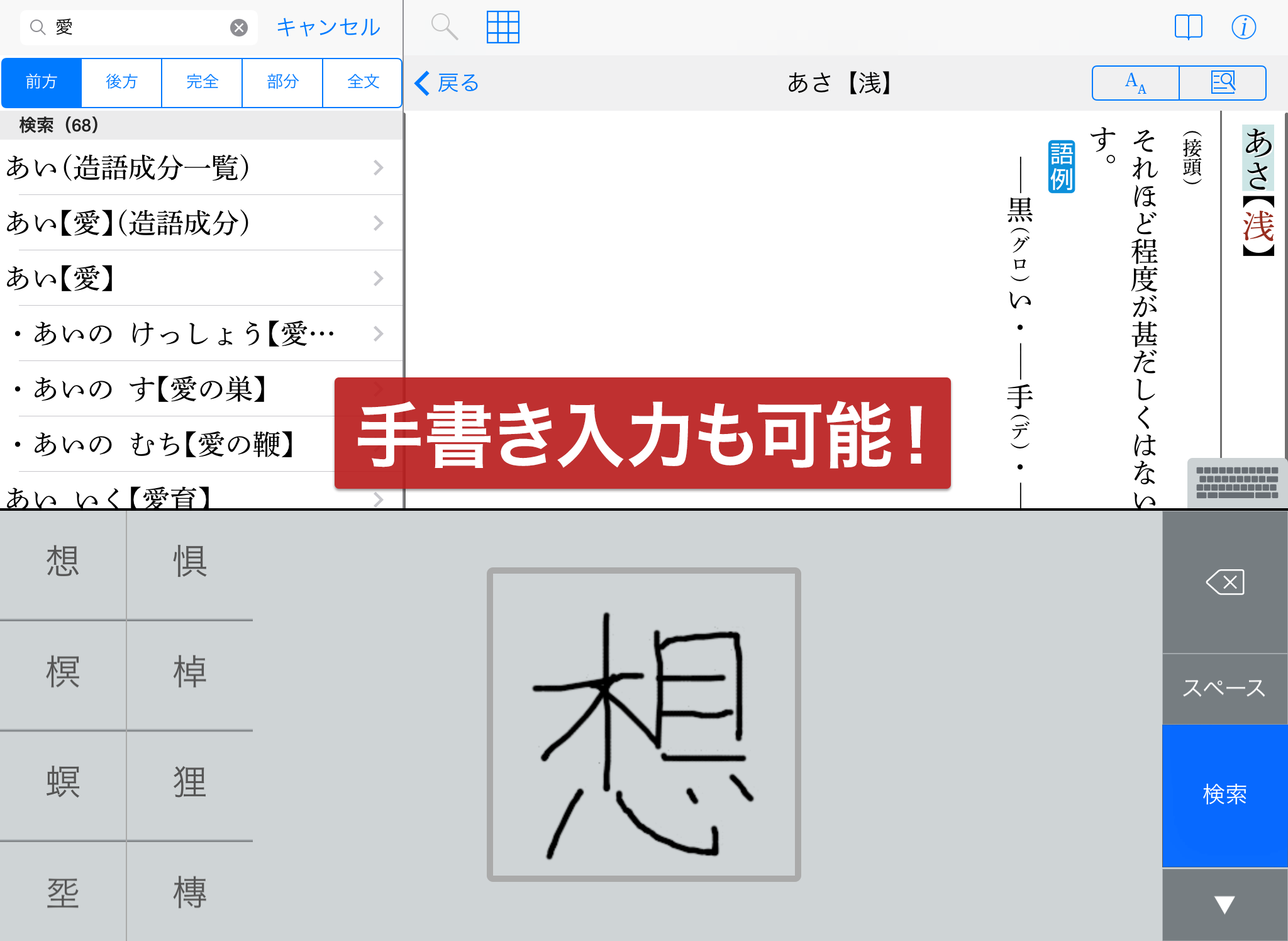Open the grid index view icon

click(x=502, y=27)
